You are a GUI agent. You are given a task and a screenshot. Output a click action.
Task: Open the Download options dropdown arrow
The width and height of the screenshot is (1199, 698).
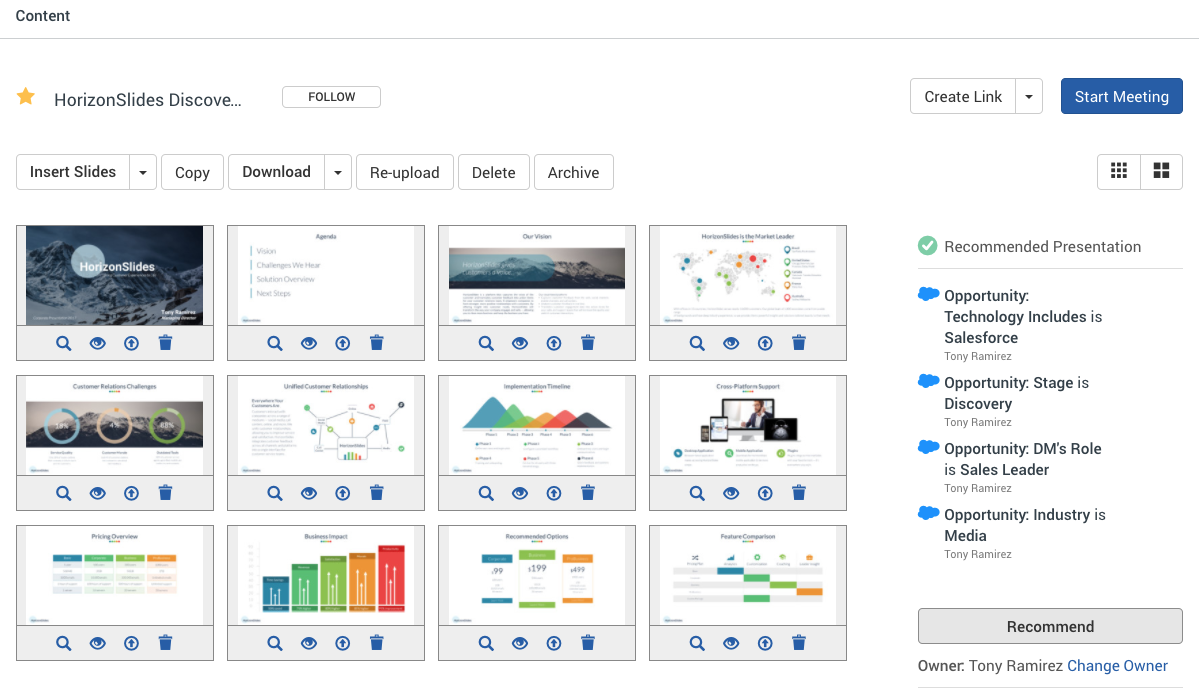(x=338, y=172)
